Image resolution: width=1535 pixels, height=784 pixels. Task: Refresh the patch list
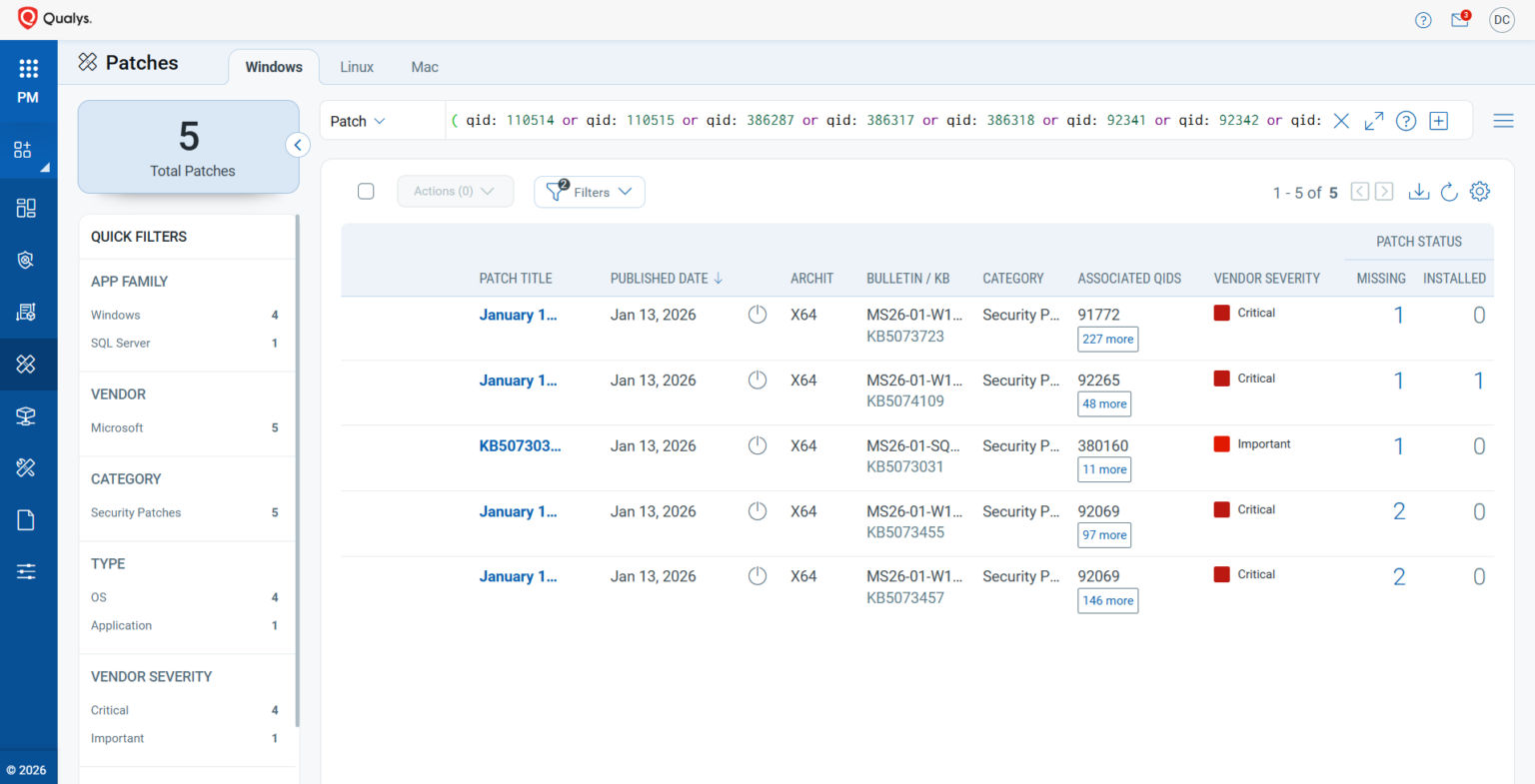(1449, 192)
